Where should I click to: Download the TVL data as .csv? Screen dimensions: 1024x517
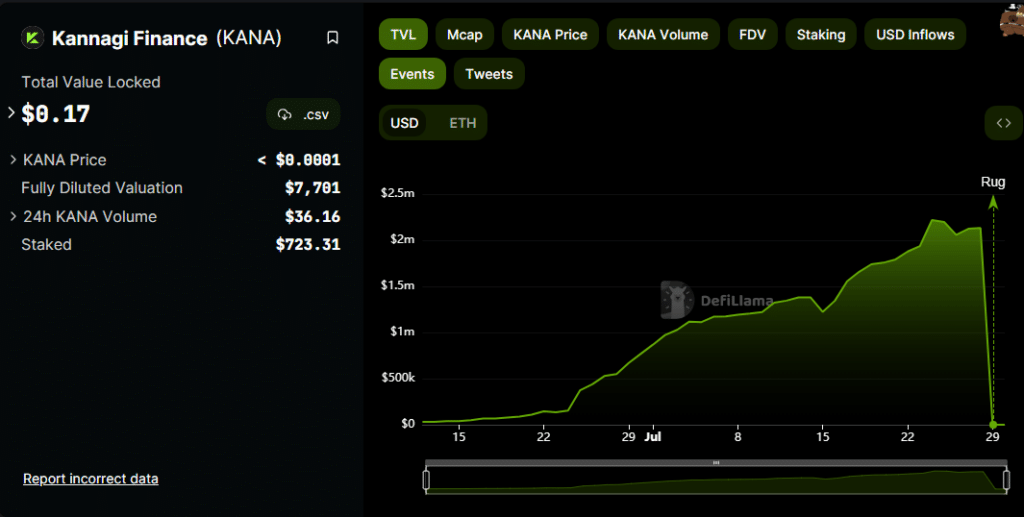click(x=303, y=115)
